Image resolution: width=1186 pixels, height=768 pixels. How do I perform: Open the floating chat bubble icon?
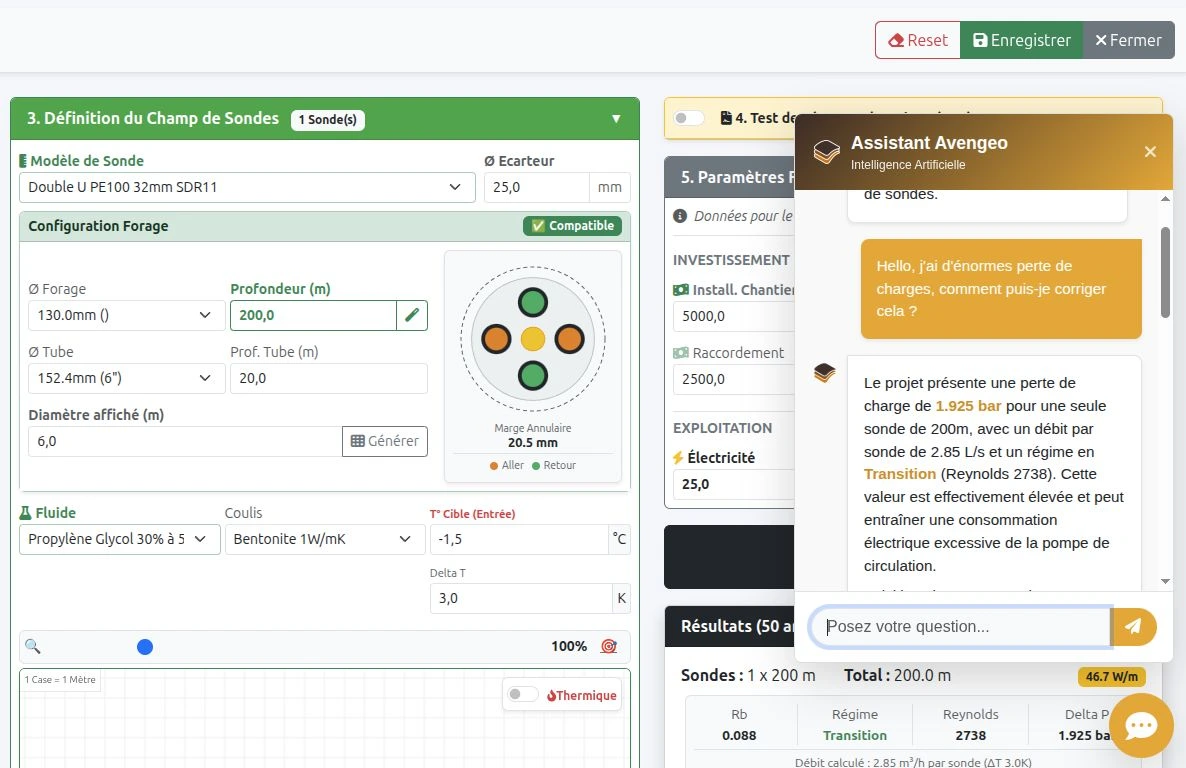coord(1141,725)
